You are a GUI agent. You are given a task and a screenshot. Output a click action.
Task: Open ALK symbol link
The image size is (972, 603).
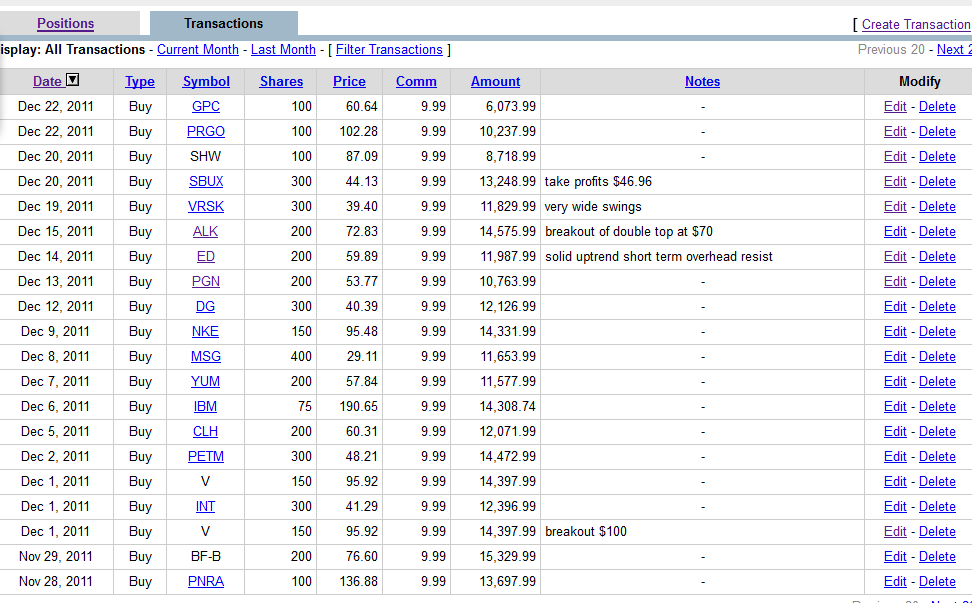point(205,231)
